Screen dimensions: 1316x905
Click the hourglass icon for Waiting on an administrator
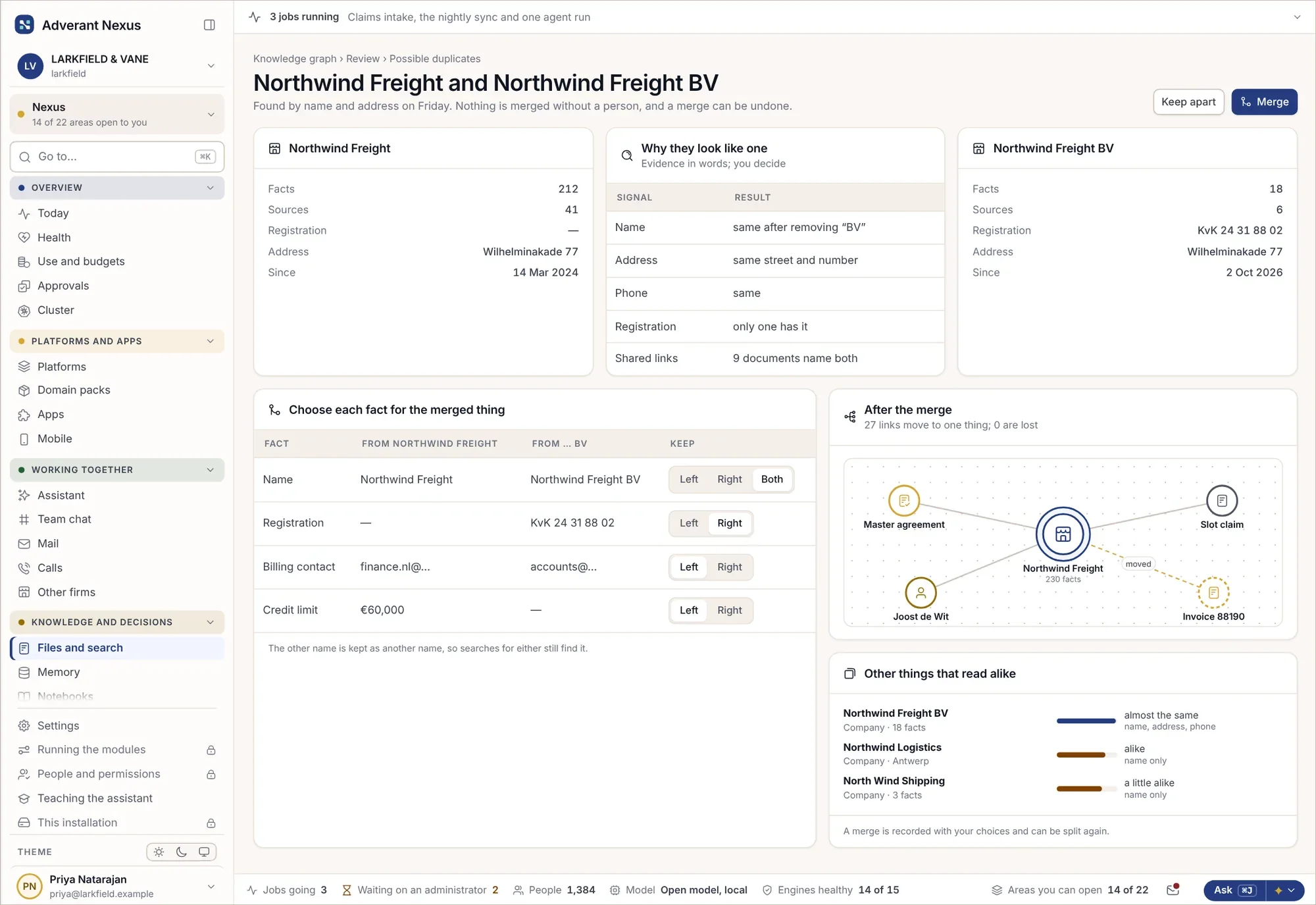pos(347,890)
